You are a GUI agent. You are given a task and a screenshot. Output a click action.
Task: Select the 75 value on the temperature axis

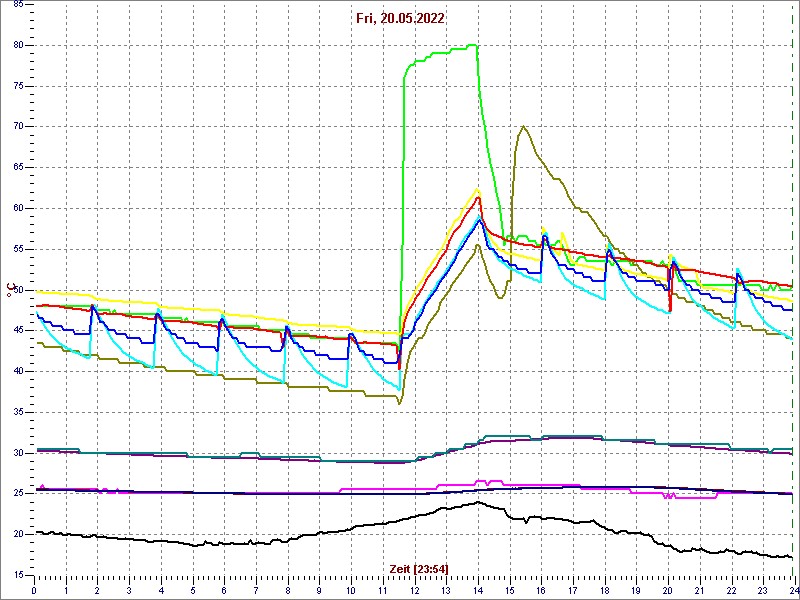(16, 86)
